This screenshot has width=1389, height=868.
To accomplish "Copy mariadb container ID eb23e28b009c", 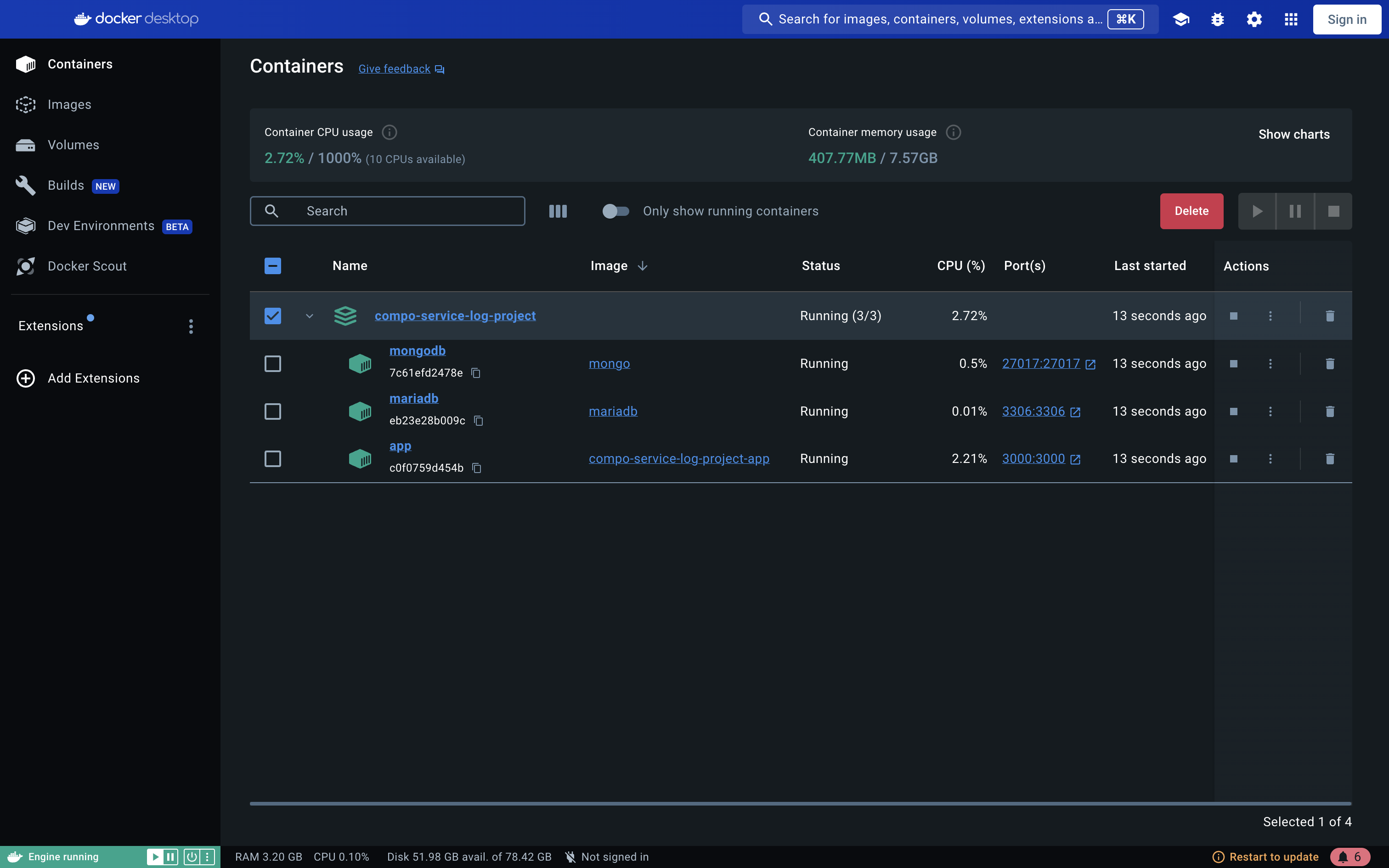I will (478, 421).
